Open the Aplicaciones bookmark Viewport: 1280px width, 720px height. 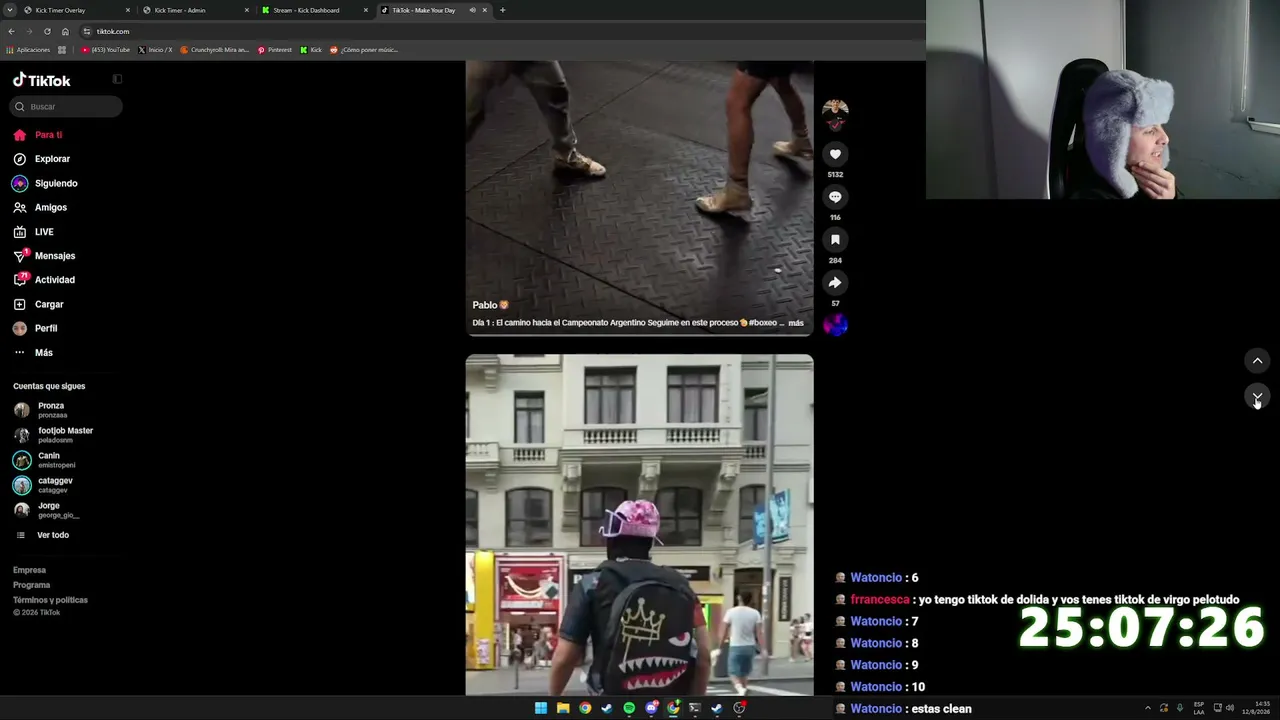pos(28,50)
